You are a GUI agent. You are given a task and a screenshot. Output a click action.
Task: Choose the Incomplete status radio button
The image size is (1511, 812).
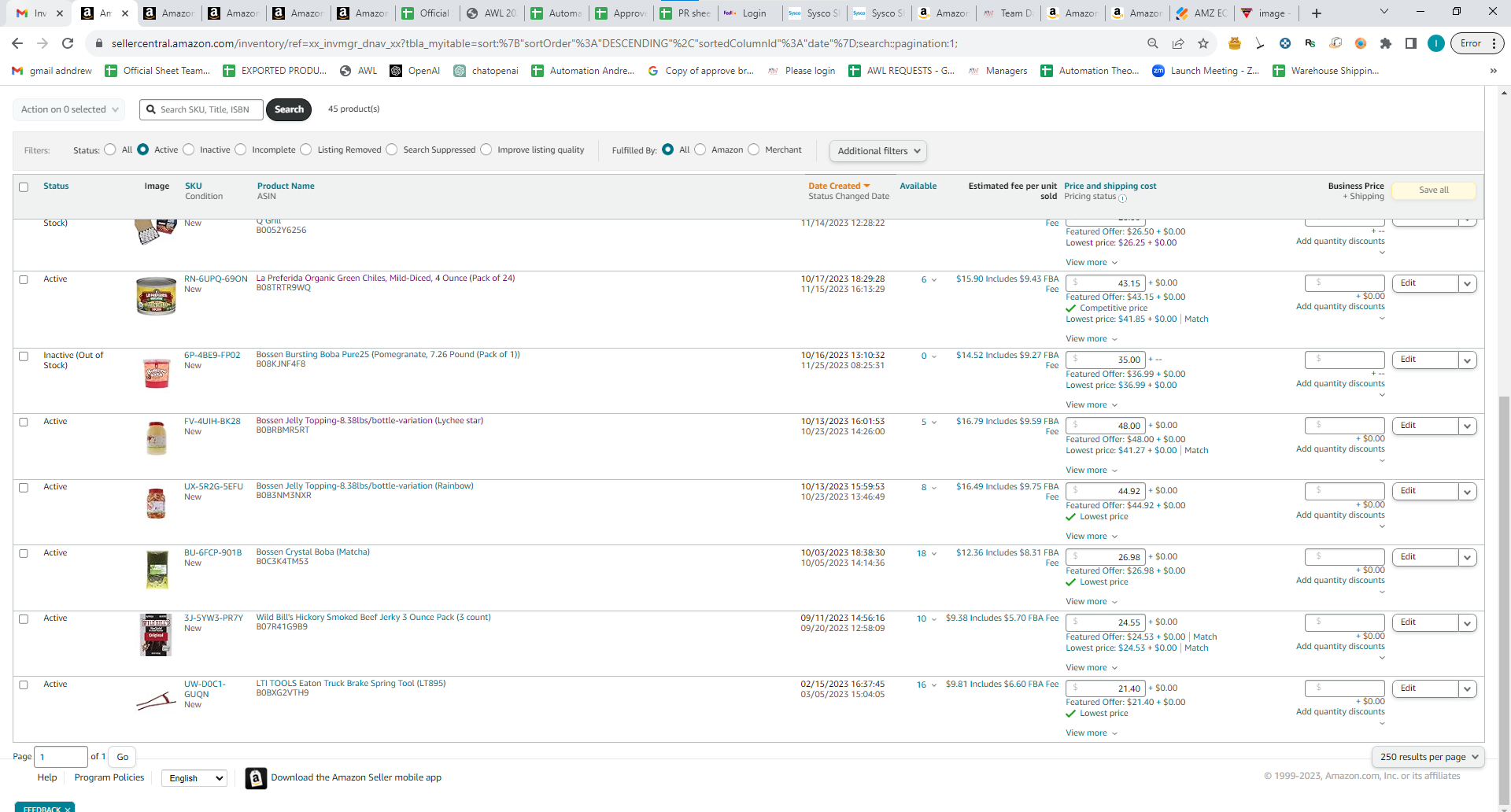pos(241,149)
